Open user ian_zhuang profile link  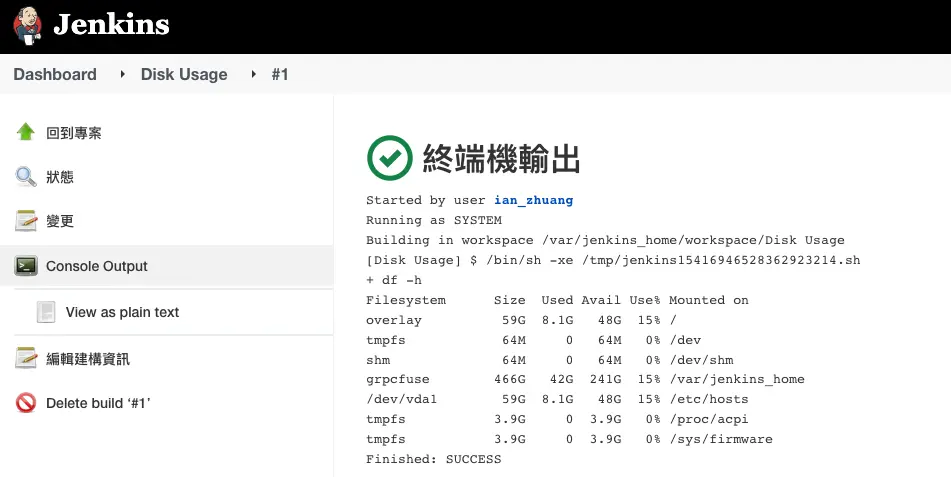click(534, 200)
